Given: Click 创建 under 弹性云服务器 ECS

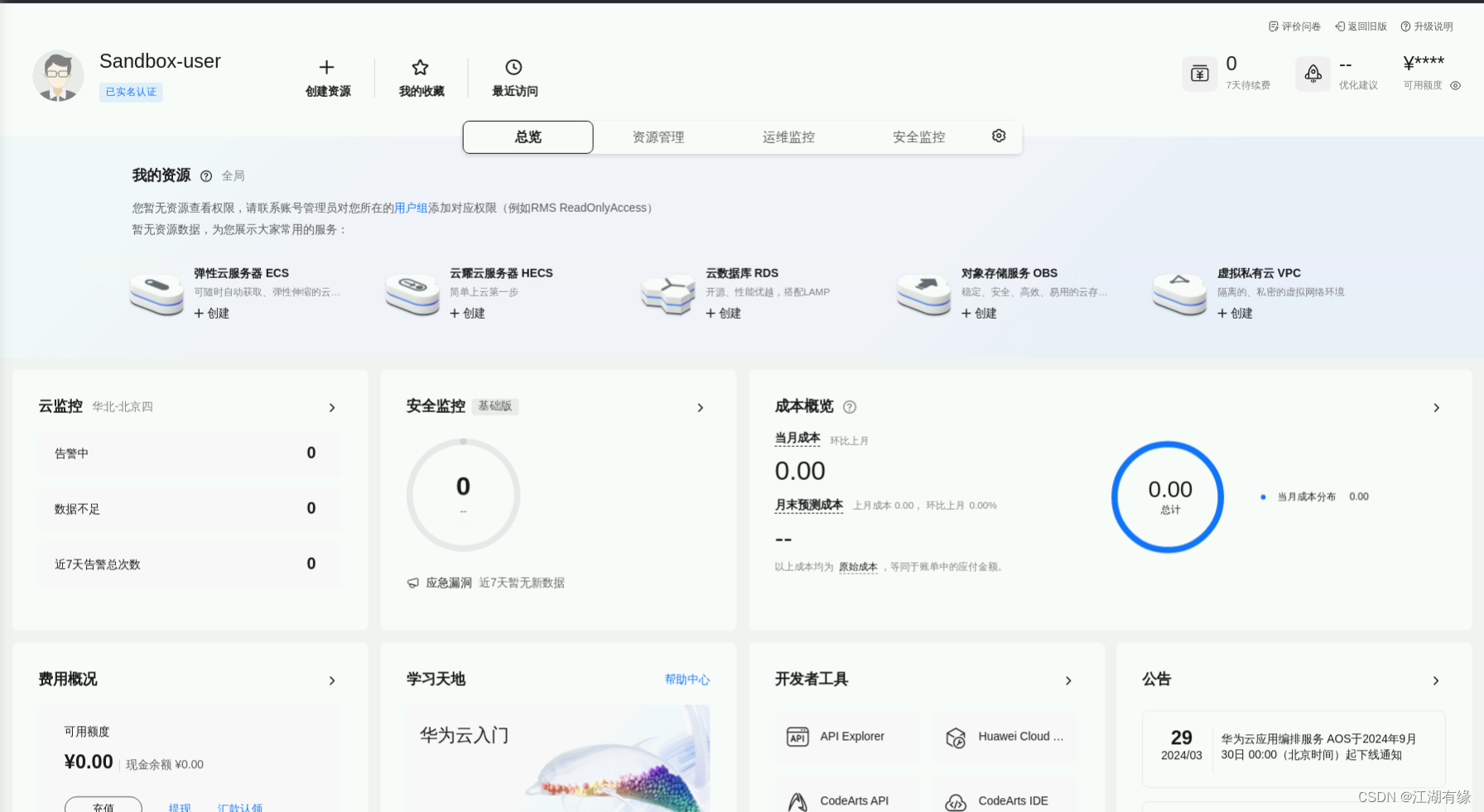Looking at the screenshot, I should click(x=212, y=314).
